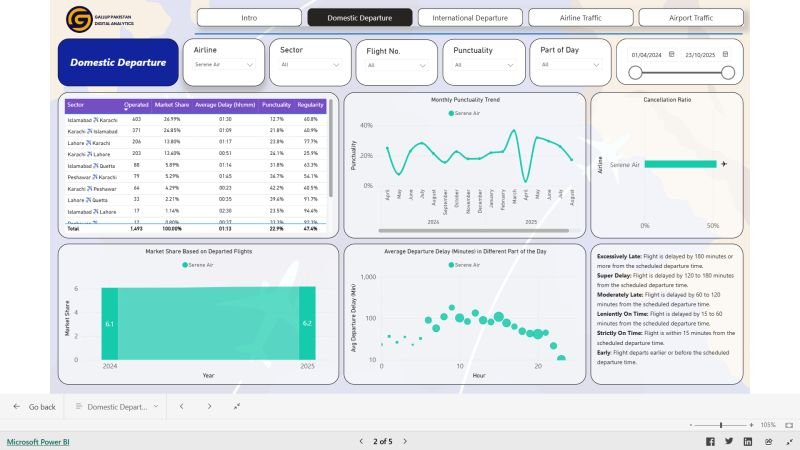This screenshot has width=800, height=450.
Task: Click the date range slider's left handle
Action: (636, 72)
